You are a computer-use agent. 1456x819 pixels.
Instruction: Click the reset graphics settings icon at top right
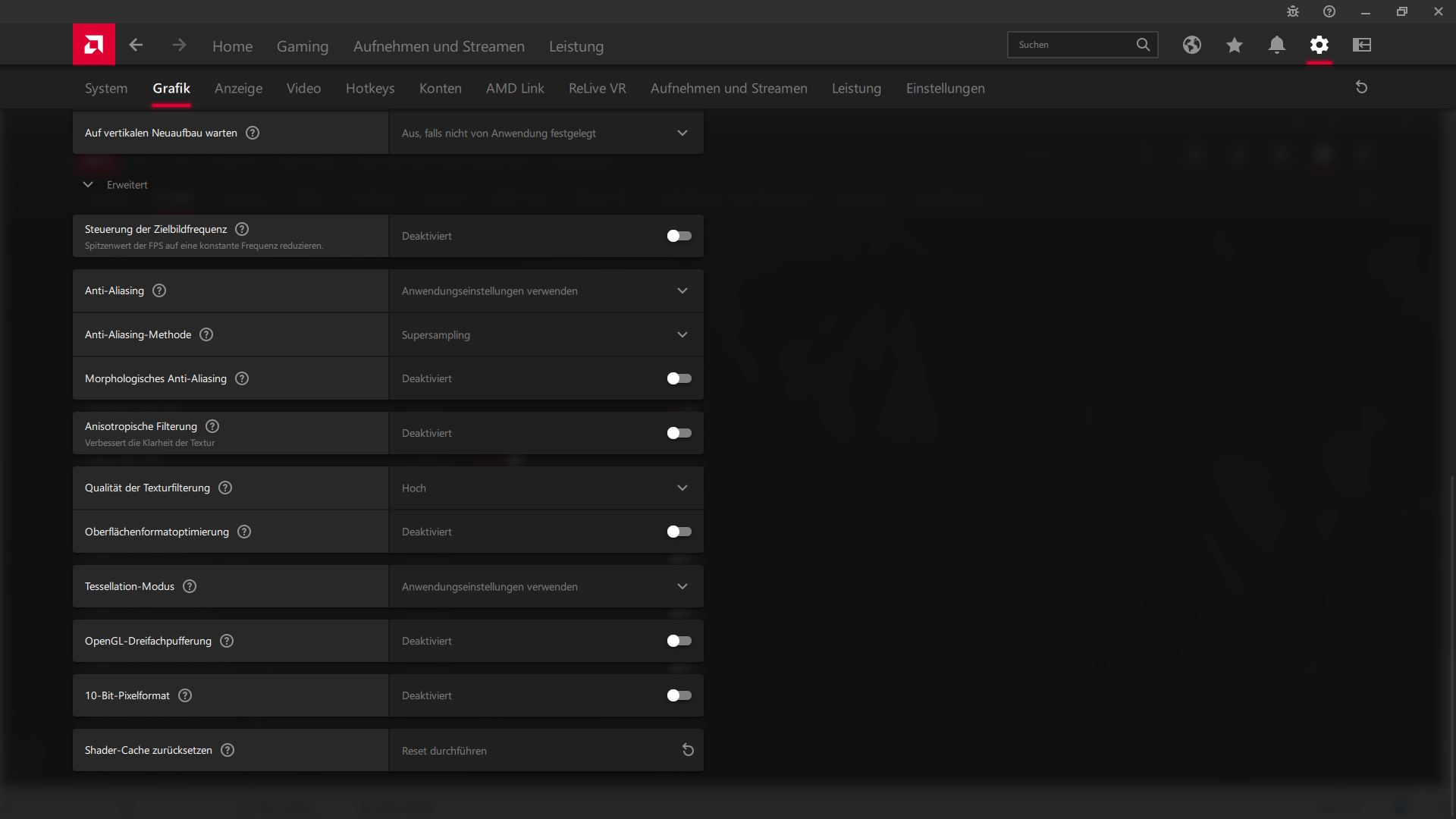[x=1362, y=87]
